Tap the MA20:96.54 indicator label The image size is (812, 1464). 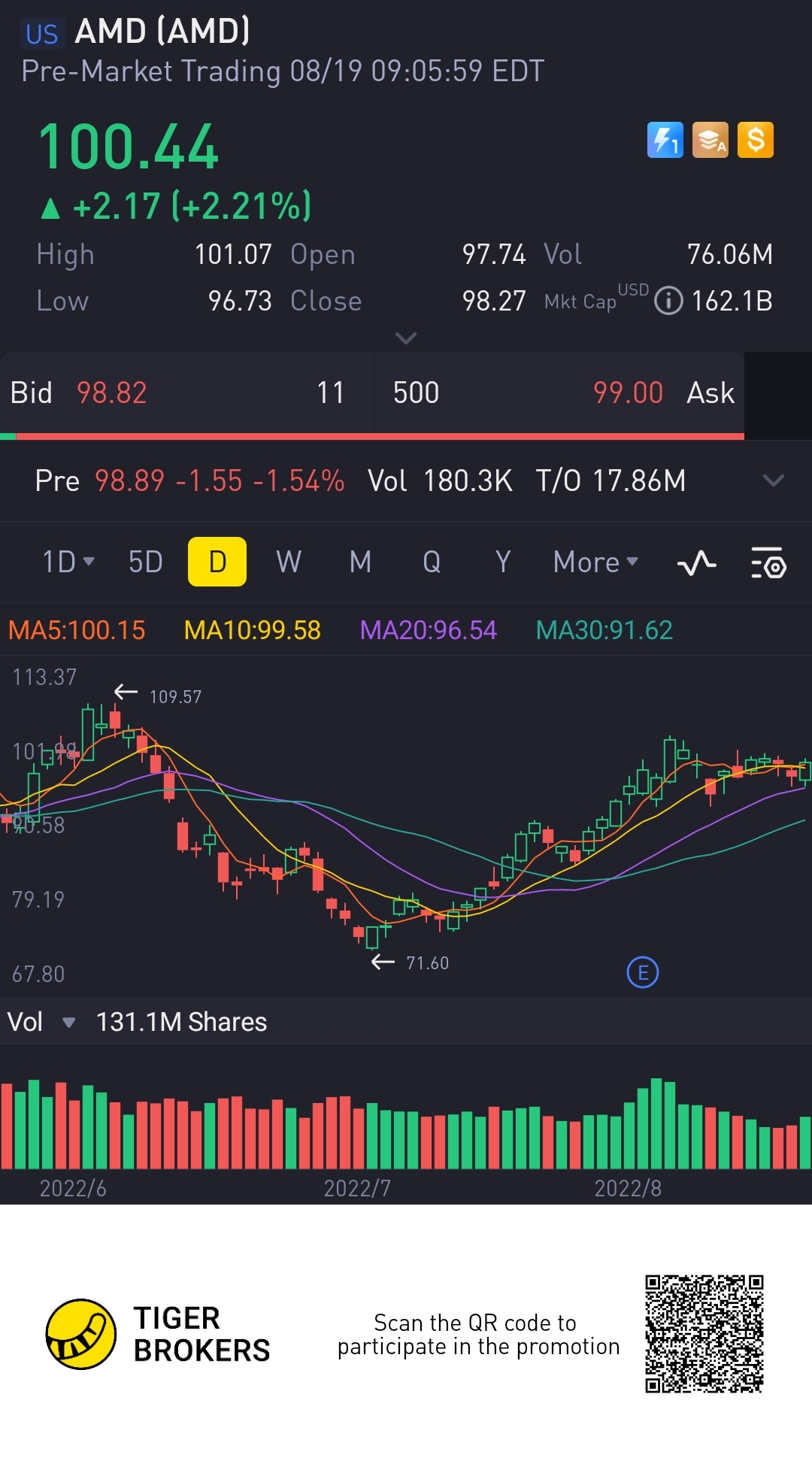tap(429, 630)
